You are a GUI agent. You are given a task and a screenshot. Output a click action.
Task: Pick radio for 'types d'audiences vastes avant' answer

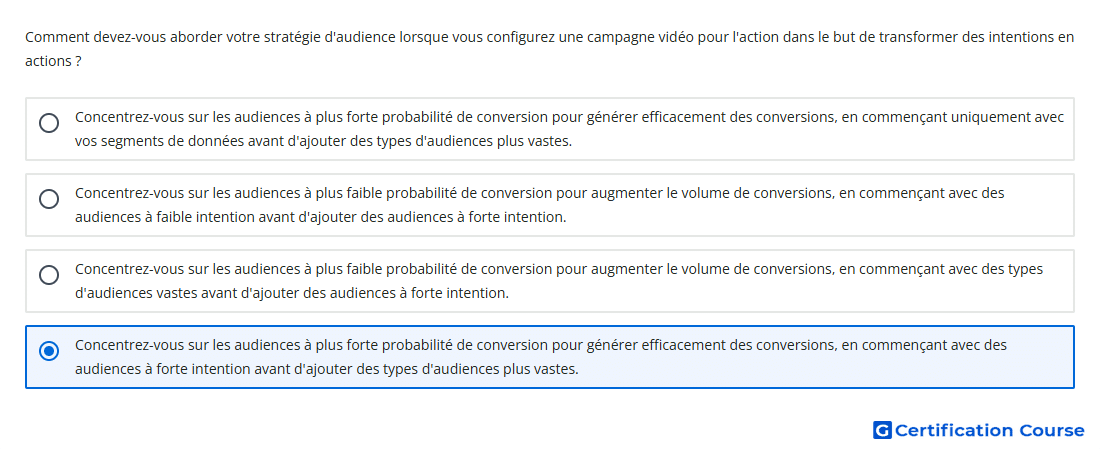point(49,275)
